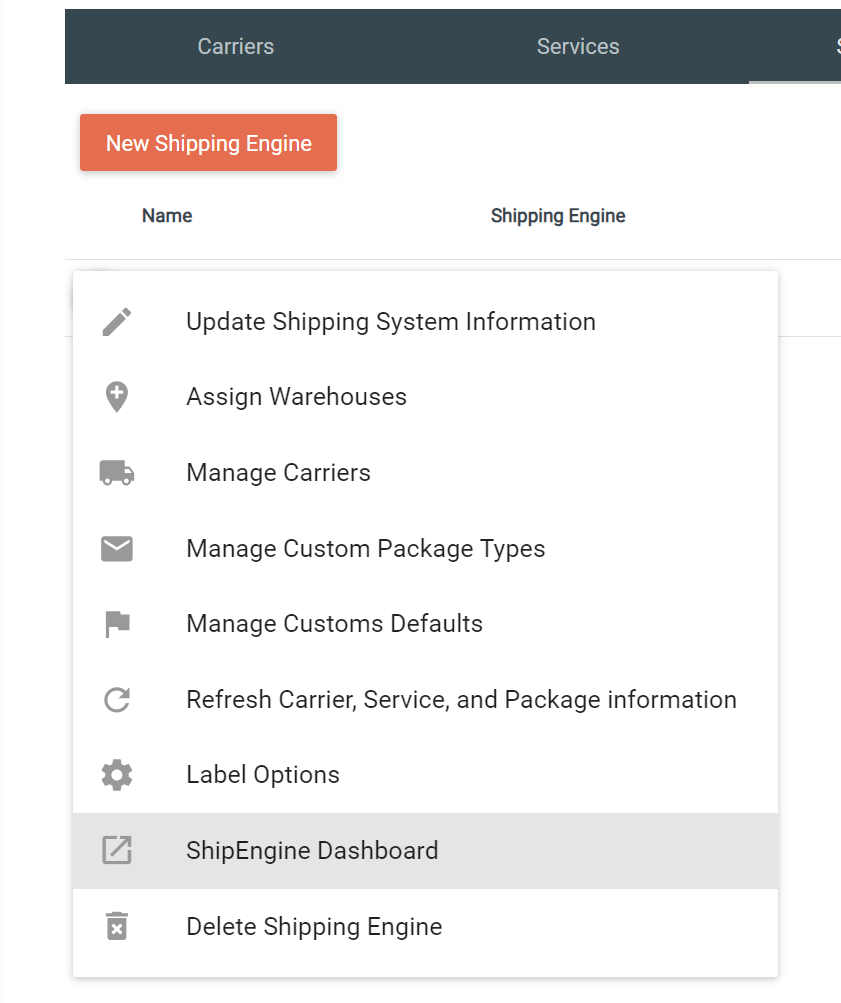841x1003 pixels.
Task: Choose Update Shipping System Information from the menu
Action: (390, 321)
